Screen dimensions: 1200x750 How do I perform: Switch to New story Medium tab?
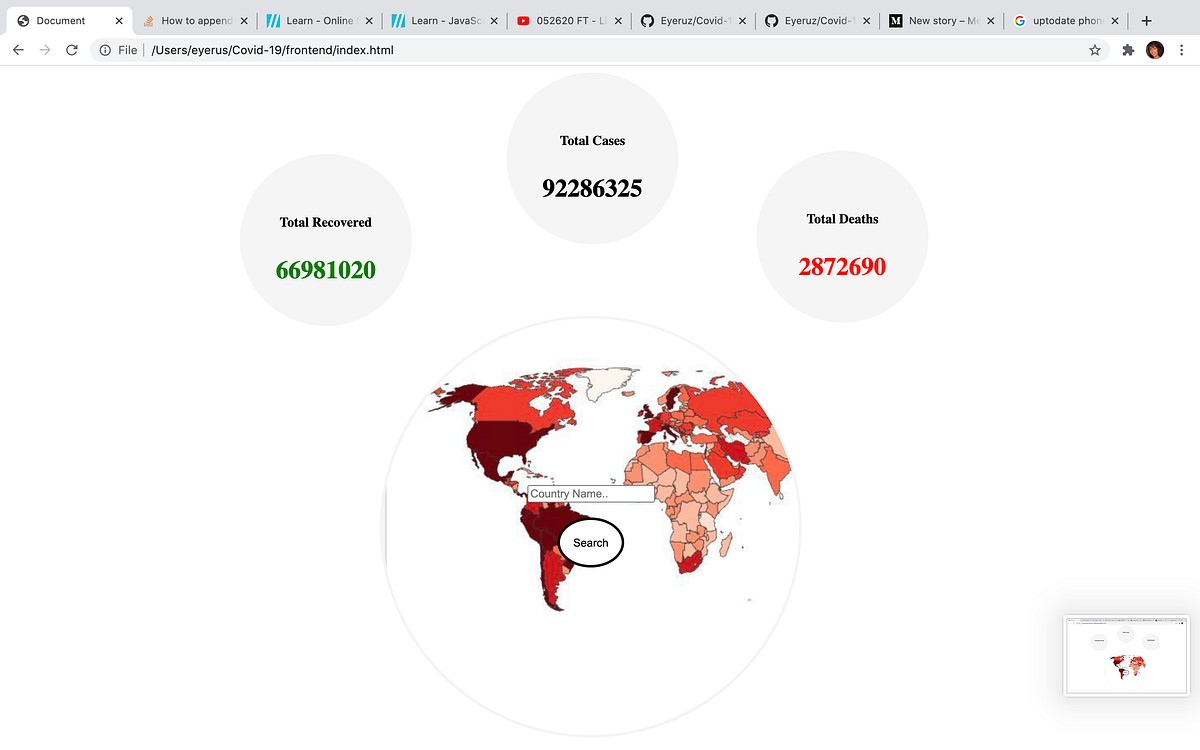(x=941, y=20)
